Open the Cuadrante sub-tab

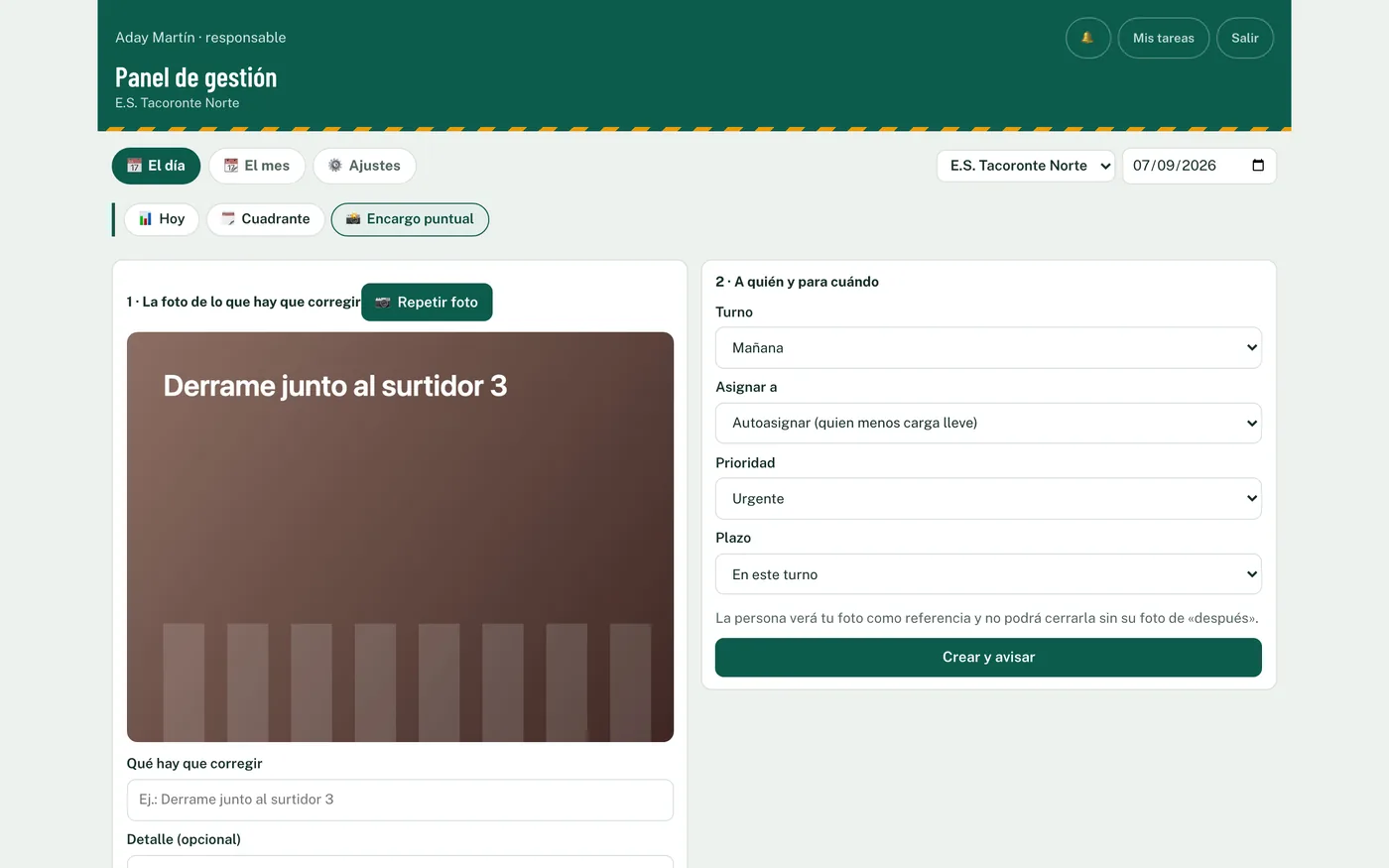tap(266, 219)
